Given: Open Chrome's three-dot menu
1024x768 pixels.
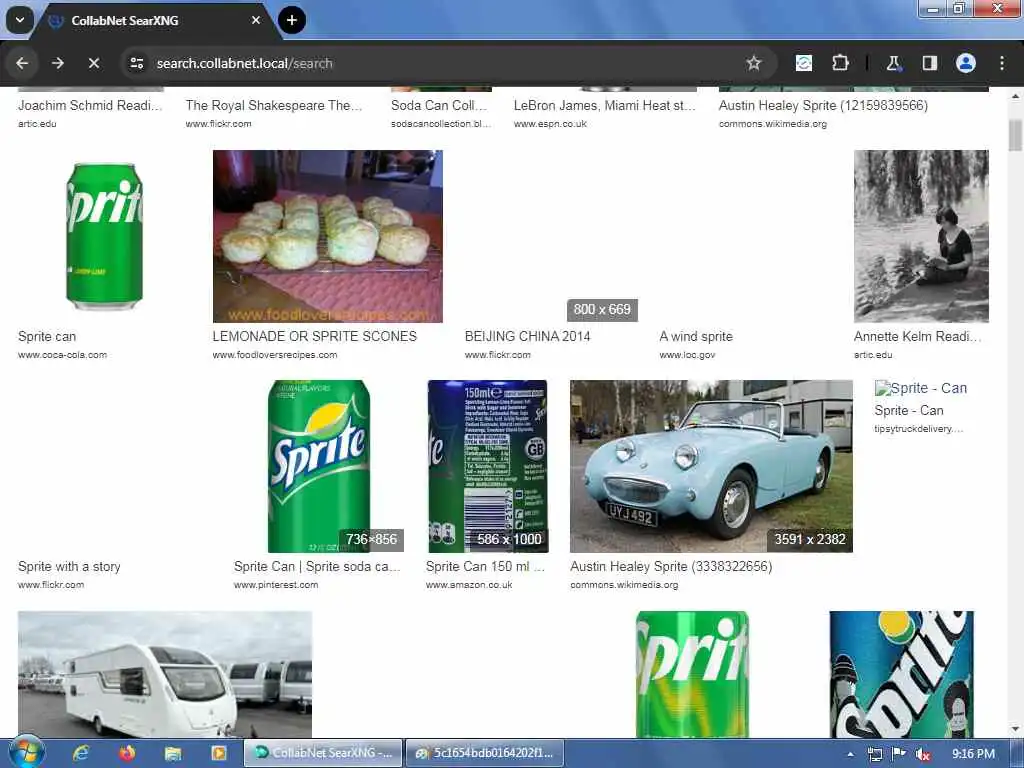Looking at the screenshot, I should pos(1002,63).
